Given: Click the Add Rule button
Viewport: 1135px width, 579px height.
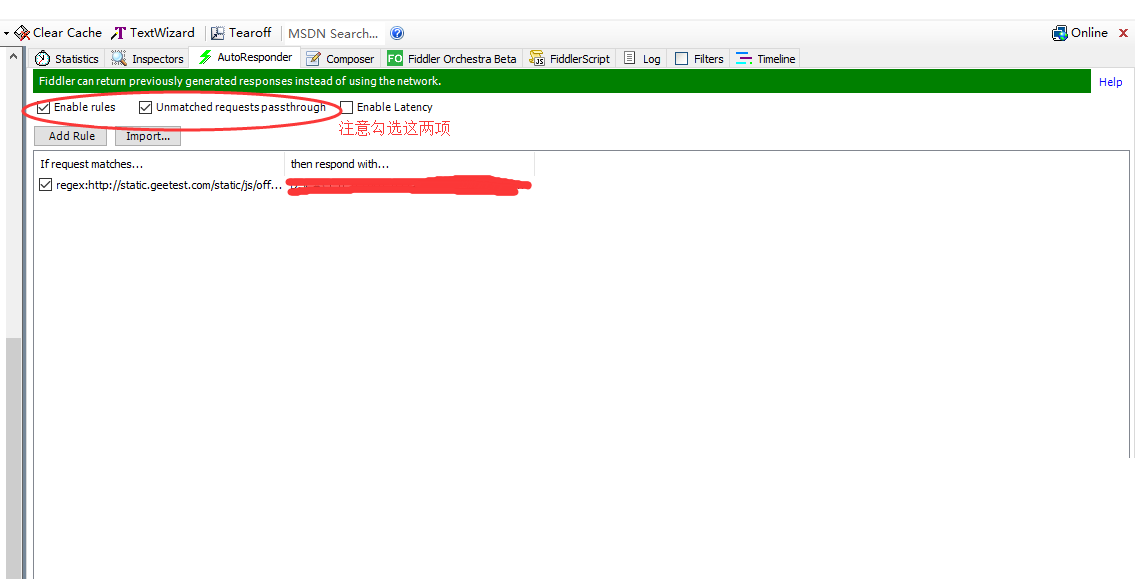Looking at the screenshot, I should (71, 136).
